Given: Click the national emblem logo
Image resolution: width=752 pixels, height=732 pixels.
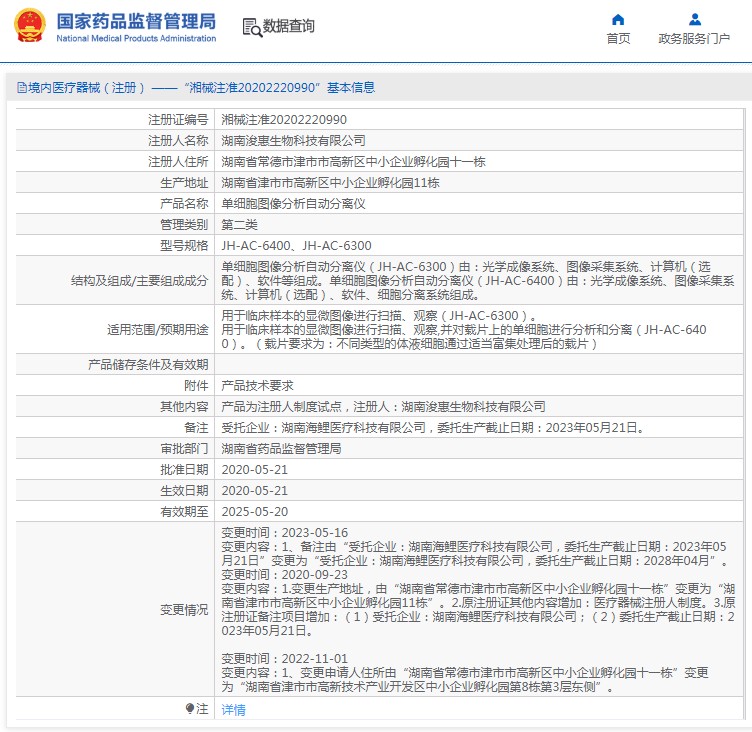Looking at the screenshot, I should [26, 26].
